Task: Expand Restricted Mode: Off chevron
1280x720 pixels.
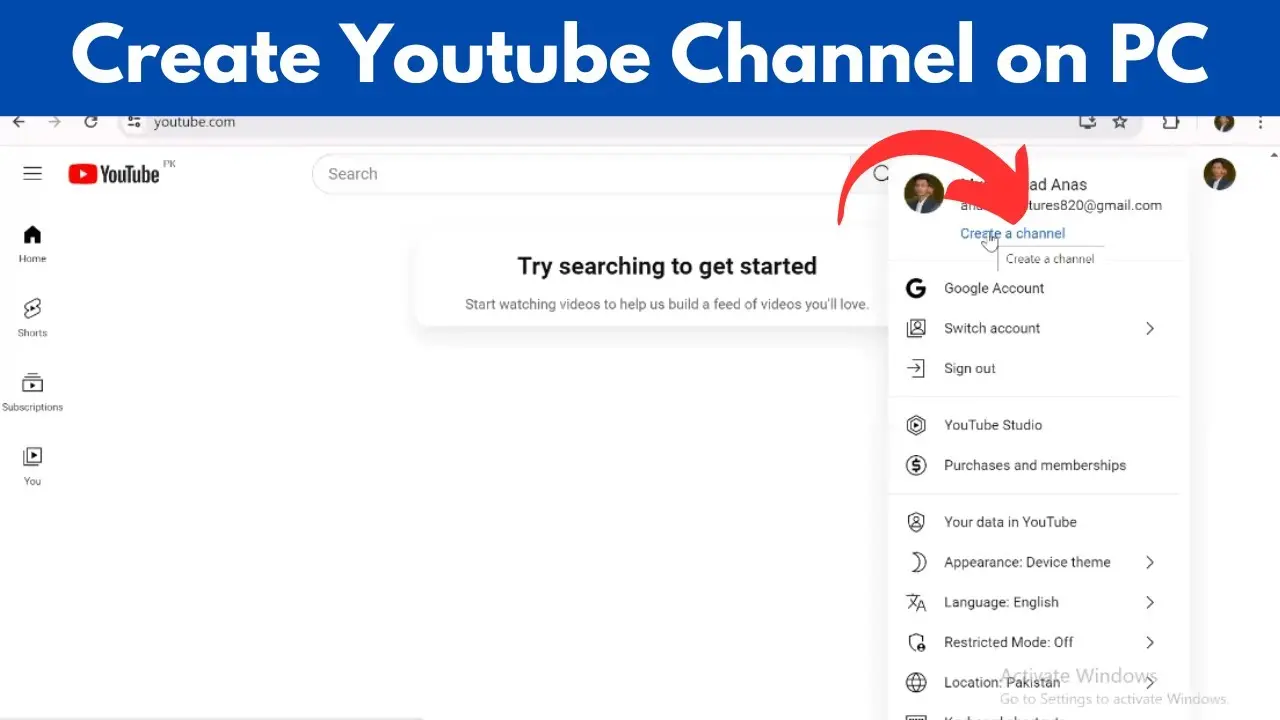Action: pos(1150,642)
